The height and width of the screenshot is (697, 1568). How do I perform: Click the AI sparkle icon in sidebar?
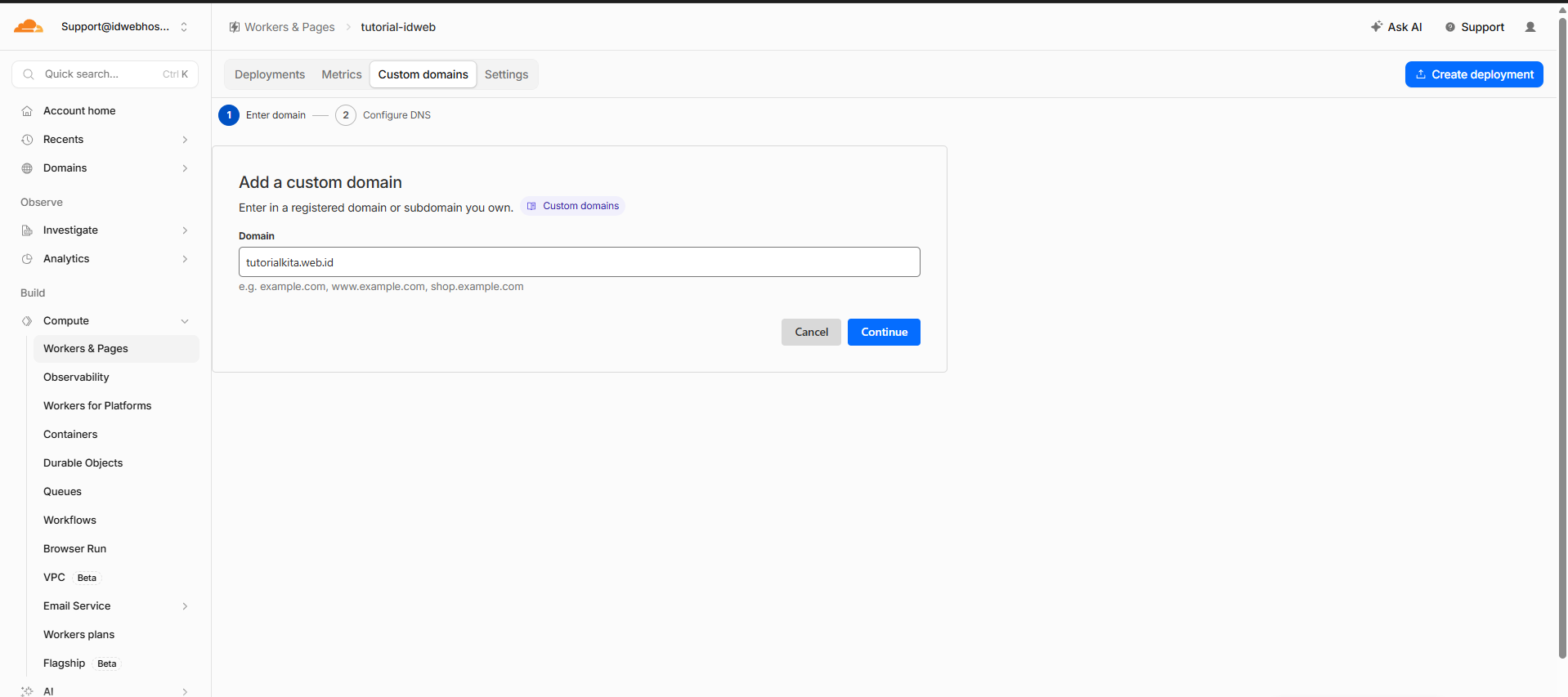tap(27, 691)
